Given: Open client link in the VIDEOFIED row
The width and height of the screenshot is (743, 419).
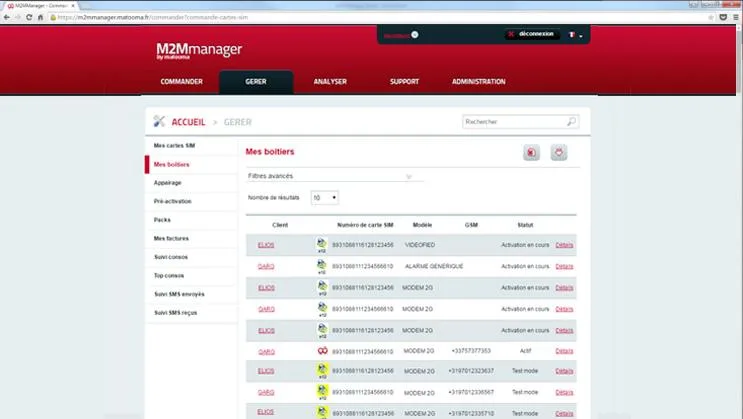Looking at the screenshot, I should click(x=266, y=245).
